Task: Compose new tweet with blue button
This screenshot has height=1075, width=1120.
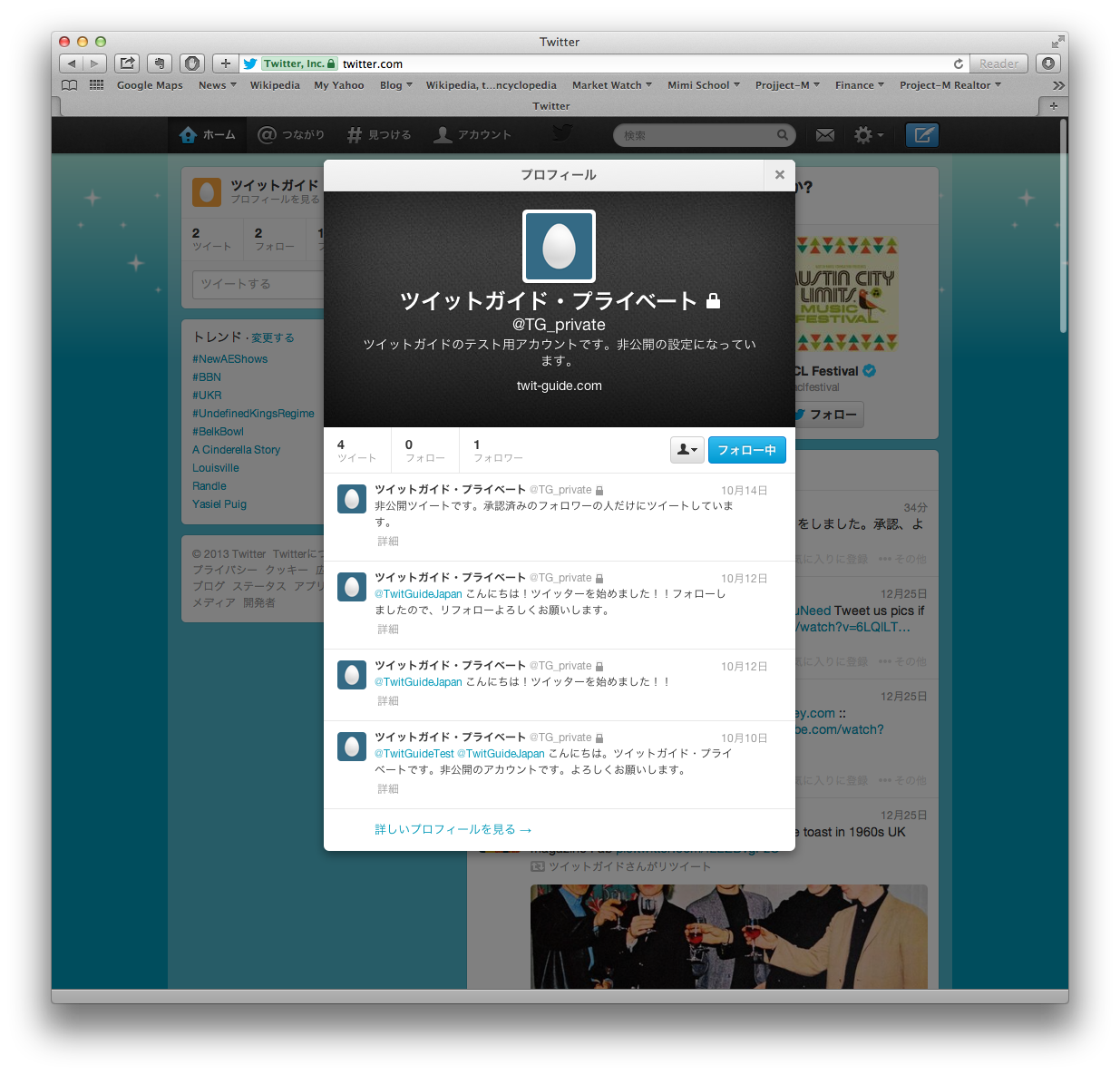Action: pos(922,135)
